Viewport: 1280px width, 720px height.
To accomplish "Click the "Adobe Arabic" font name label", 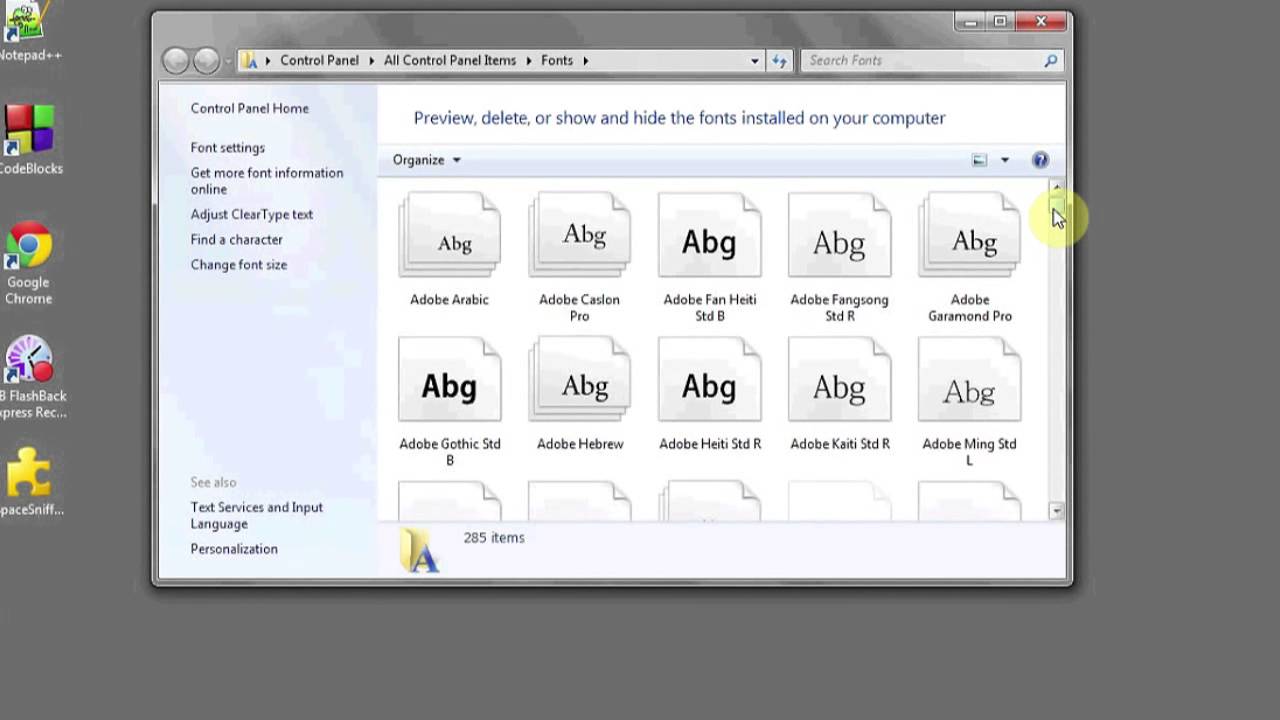I will coord(449,300).
